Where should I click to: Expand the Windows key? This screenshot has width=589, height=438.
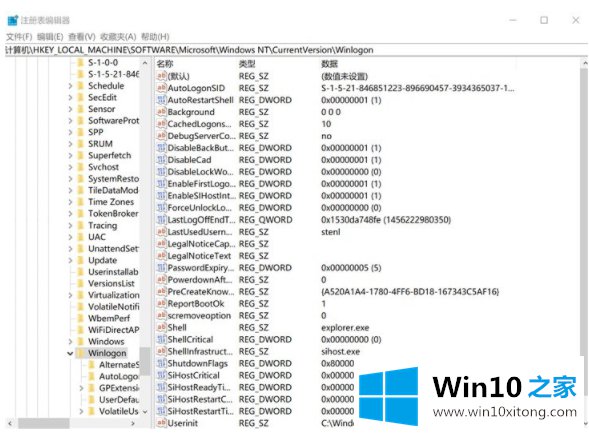click(70, 342)
